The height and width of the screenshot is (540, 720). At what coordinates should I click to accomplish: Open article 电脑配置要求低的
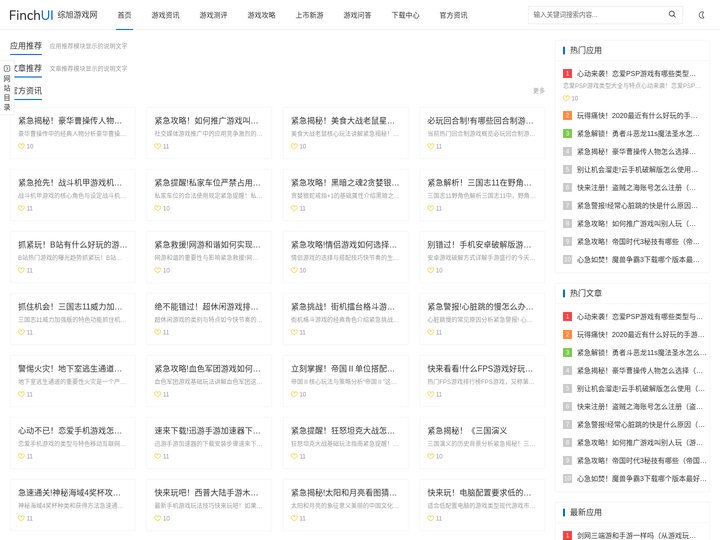tap(479, 493)
